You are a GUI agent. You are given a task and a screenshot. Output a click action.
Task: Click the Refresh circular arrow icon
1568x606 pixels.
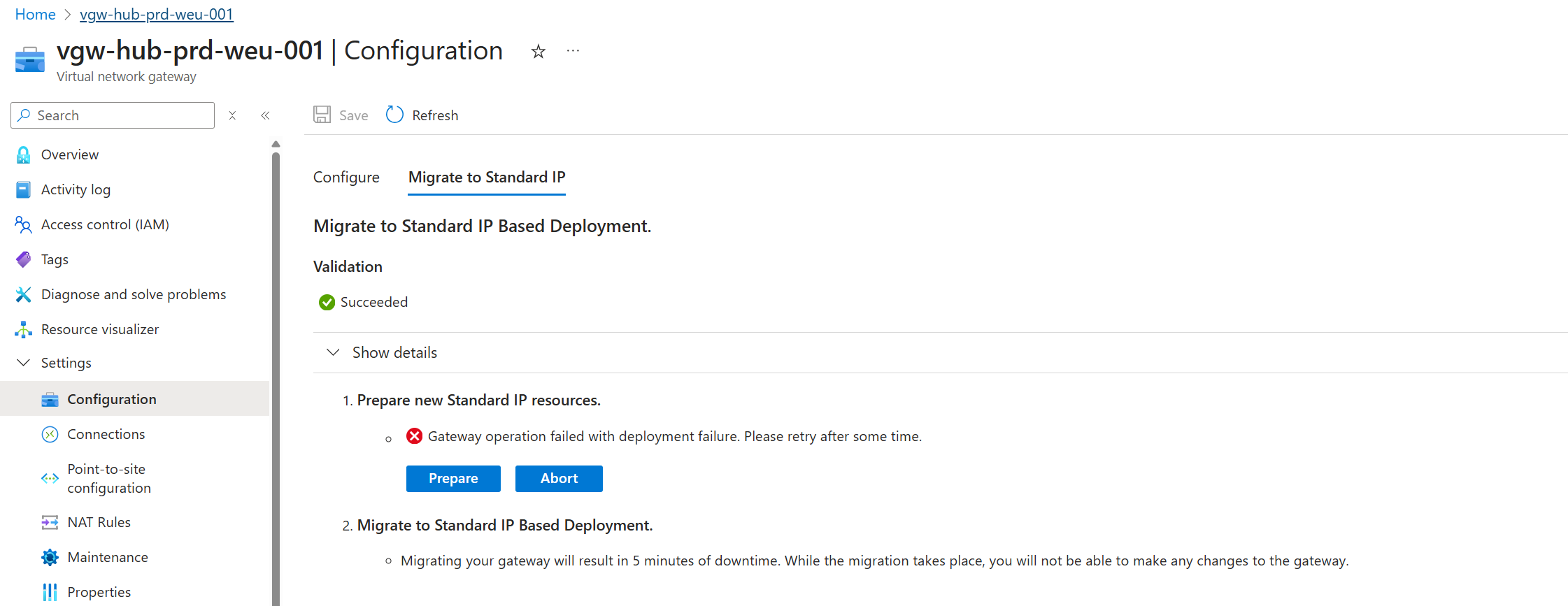click(x=394, y=115)
